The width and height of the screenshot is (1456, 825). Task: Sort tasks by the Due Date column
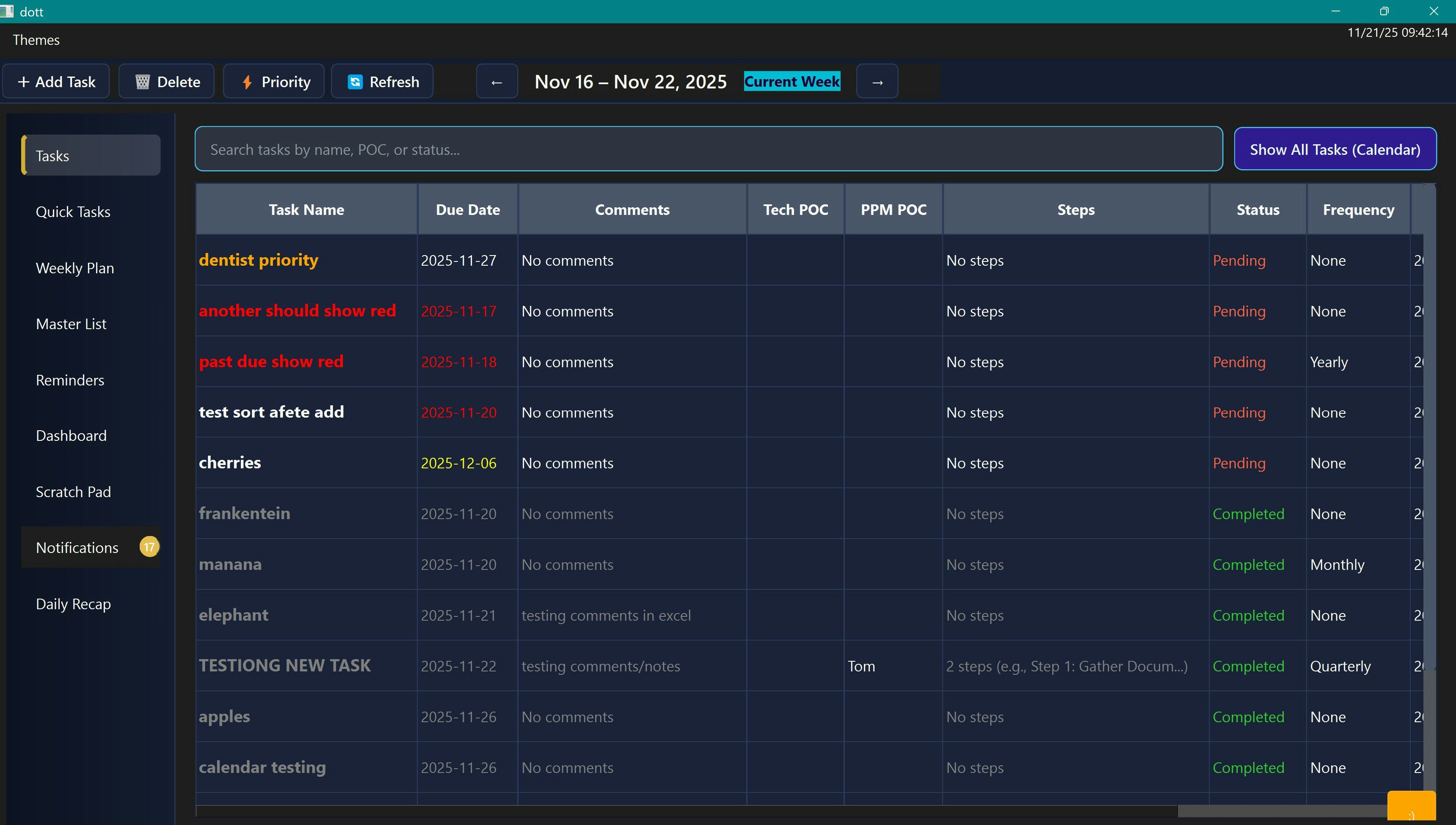(468, 209)
